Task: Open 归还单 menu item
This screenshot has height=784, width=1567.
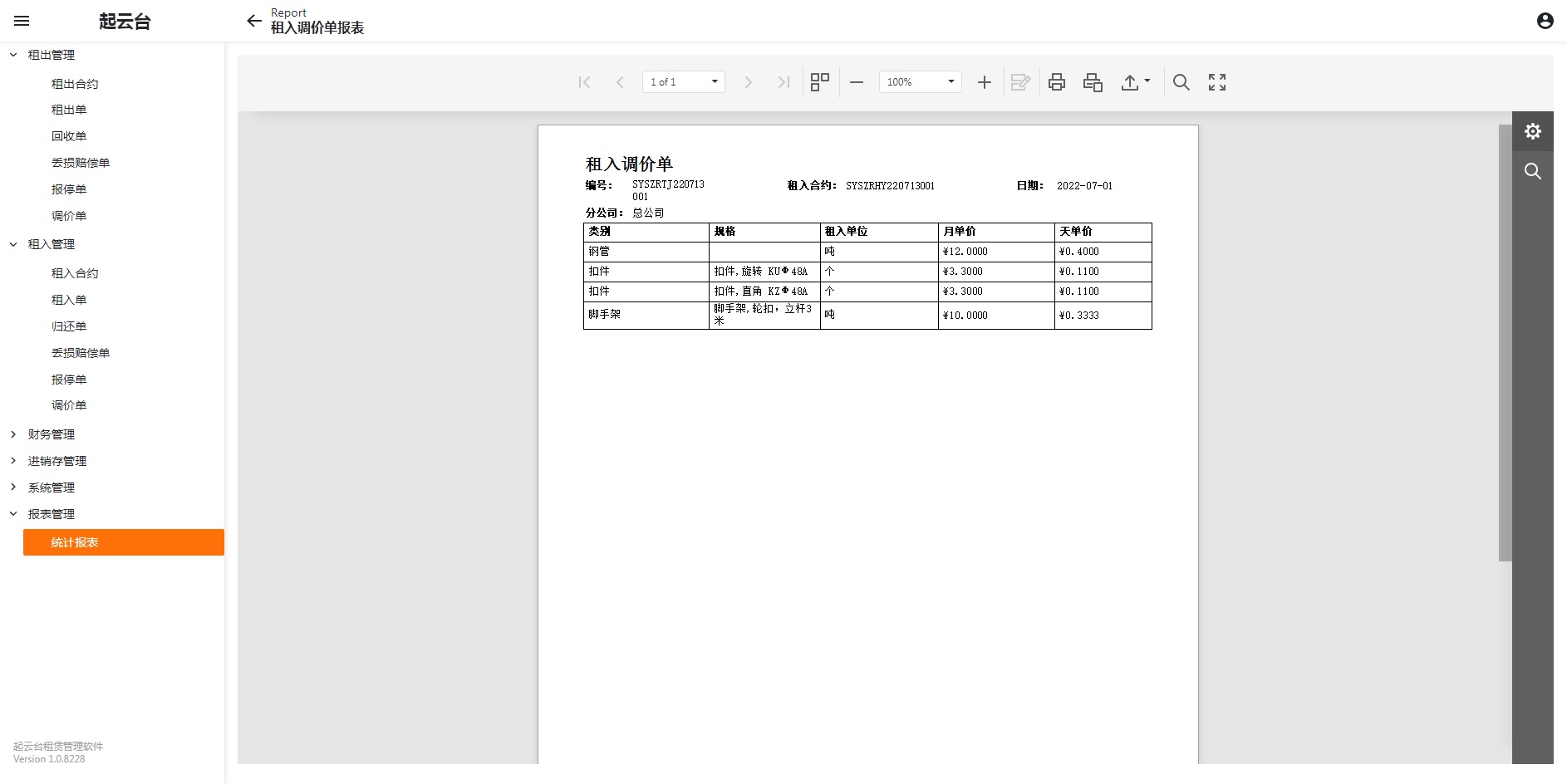Action: [69, 326]
